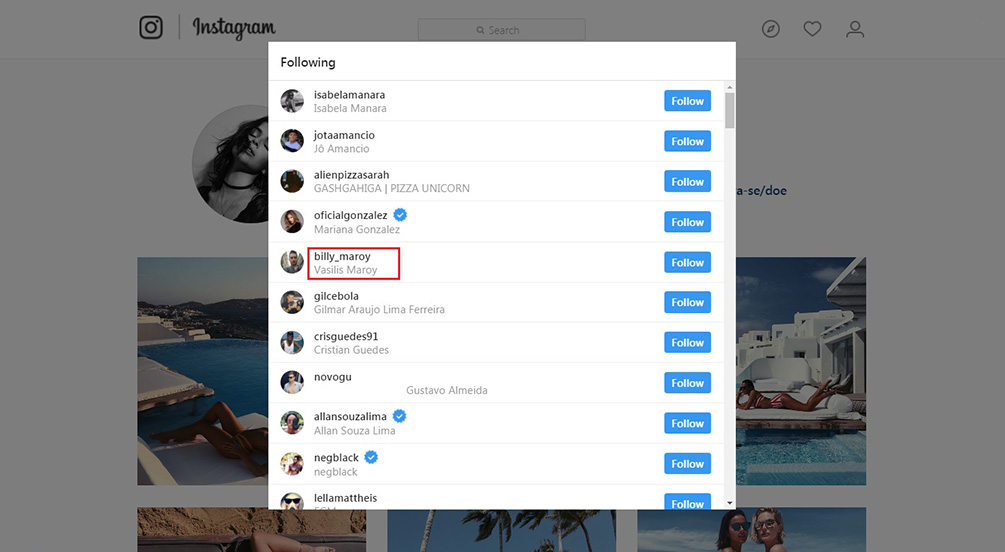Open the Explore compass icon
The width and height of the screenshot is (1005, 552).
tap(770, 29)
